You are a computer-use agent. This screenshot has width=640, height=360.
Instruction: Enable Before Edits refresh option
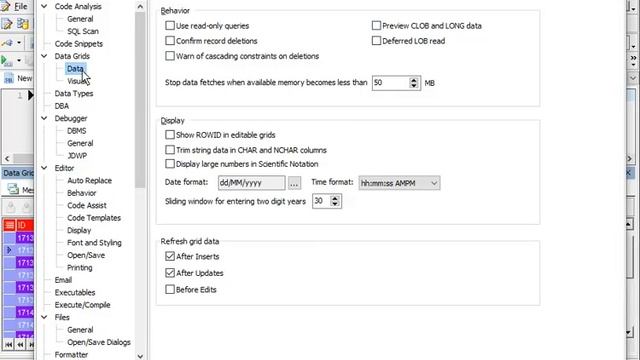pyautogui.click(x=170, y=290)
